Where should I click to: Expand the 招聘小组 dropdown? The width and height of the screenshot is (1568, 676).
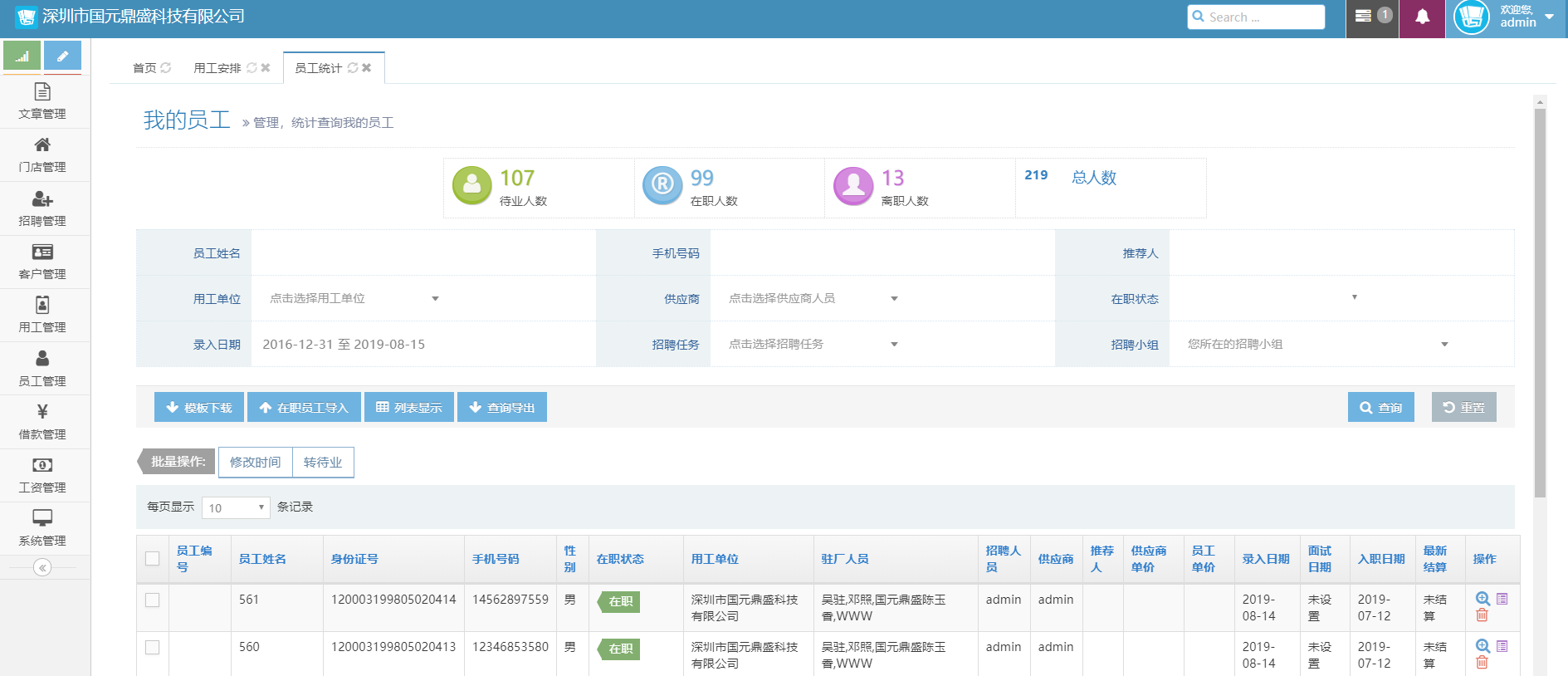[1317, 344]
